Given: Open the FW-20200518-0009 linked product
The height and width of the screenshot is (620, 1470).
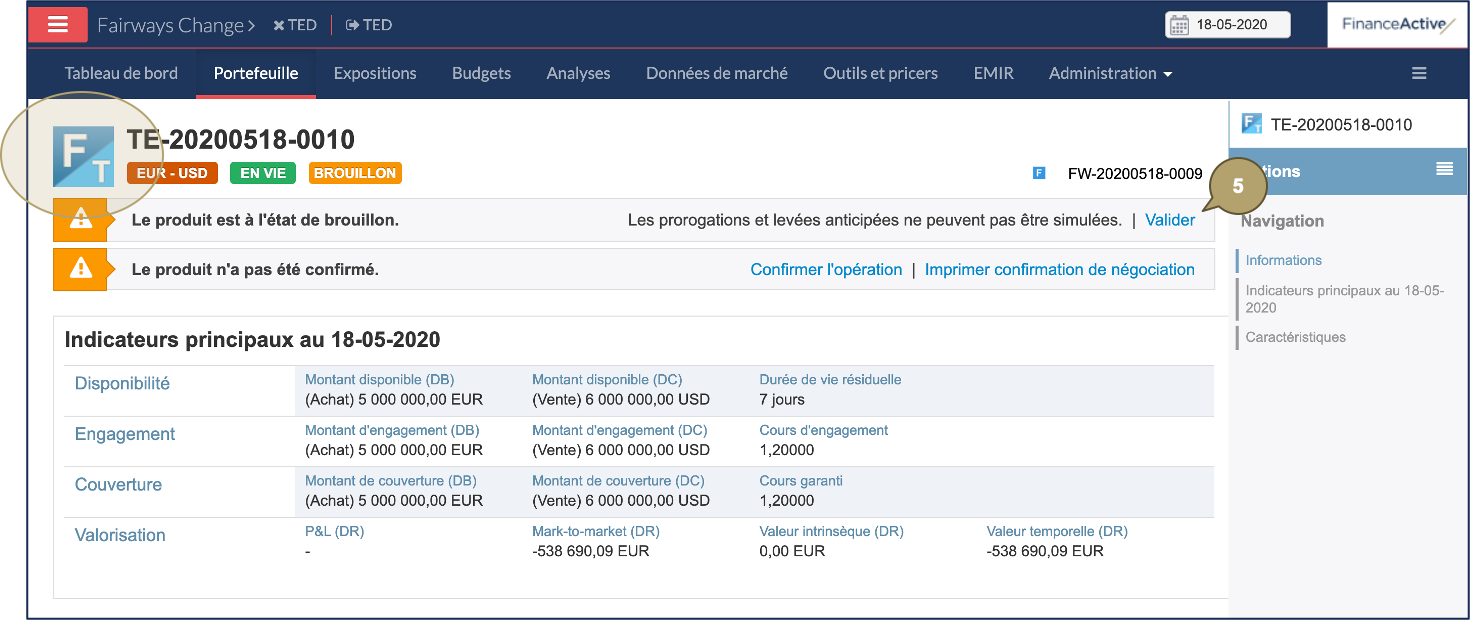Looking at the screenshot, I should (1135, 174).
